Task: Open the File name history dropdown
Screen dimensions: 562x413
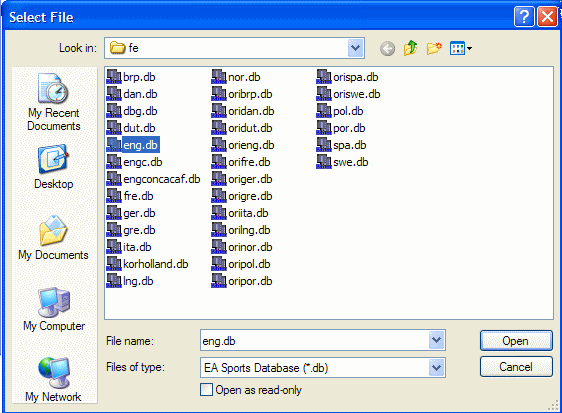Action: pos(437,340)
